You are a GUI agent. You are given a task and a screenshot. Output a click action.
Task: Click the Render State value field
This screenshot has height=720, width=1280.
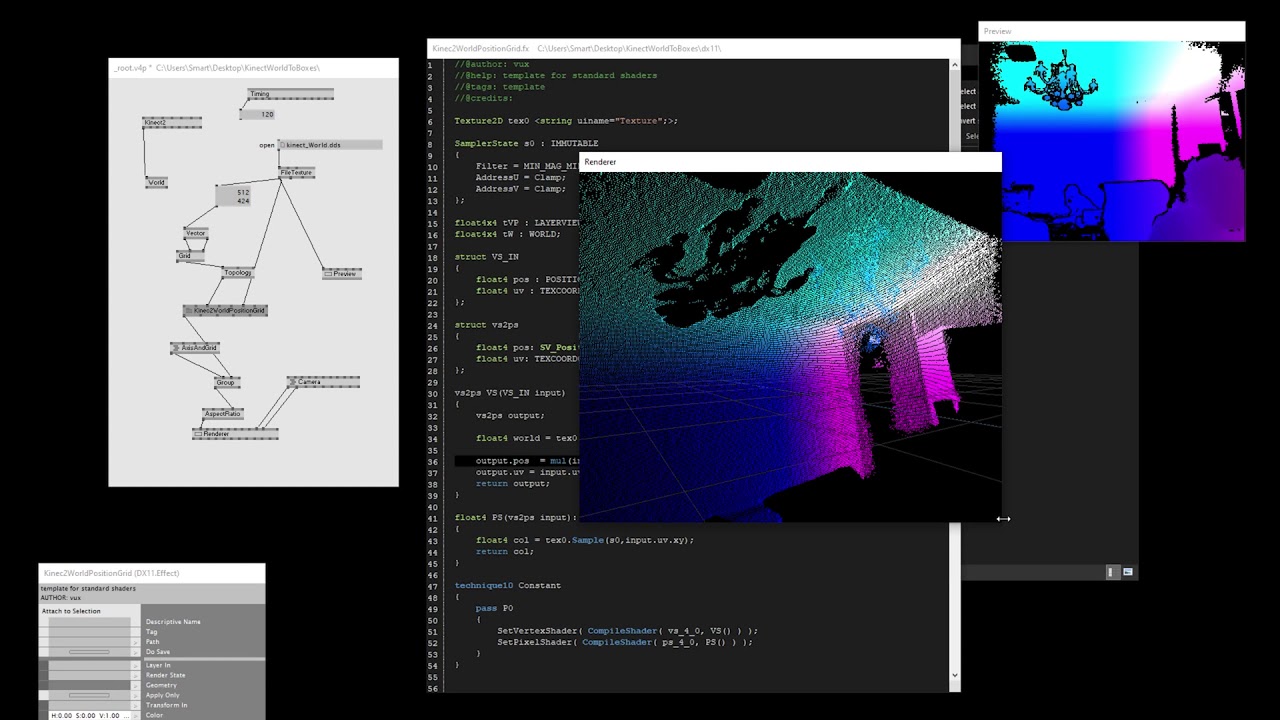click(x=89, y=675)
